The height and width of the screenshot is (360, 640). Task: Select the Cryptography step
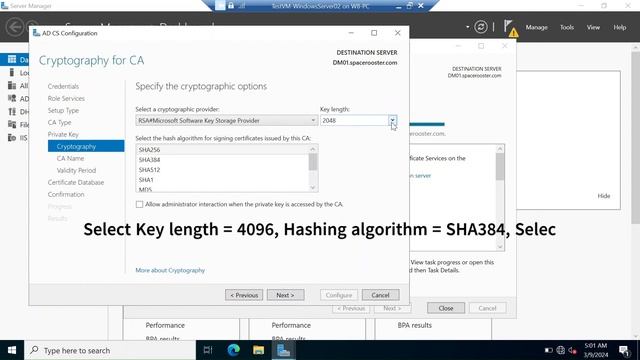86,146
